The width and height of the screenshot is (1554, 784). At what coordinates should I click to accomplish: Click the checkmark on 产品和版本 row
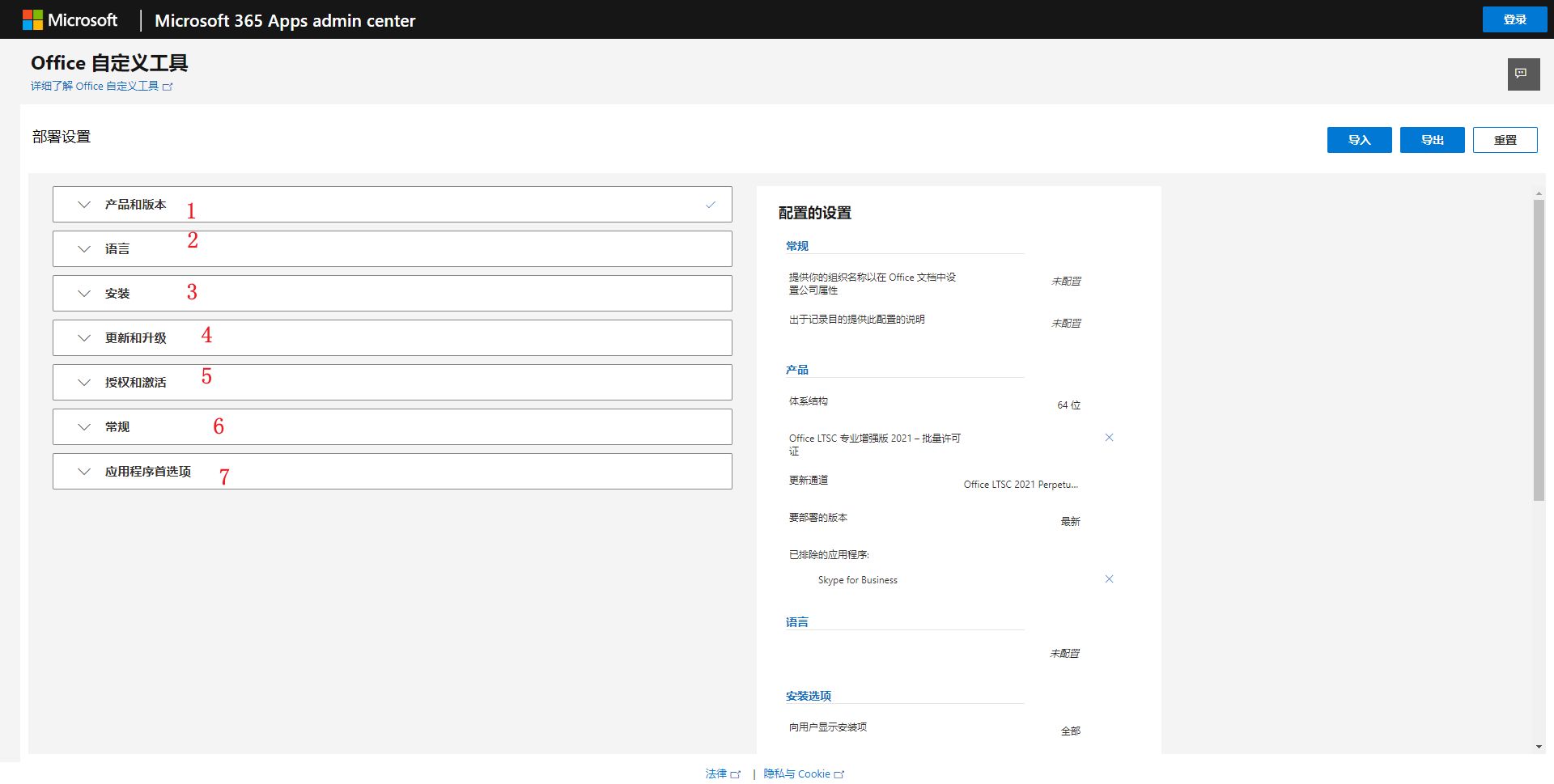(711, 205)
